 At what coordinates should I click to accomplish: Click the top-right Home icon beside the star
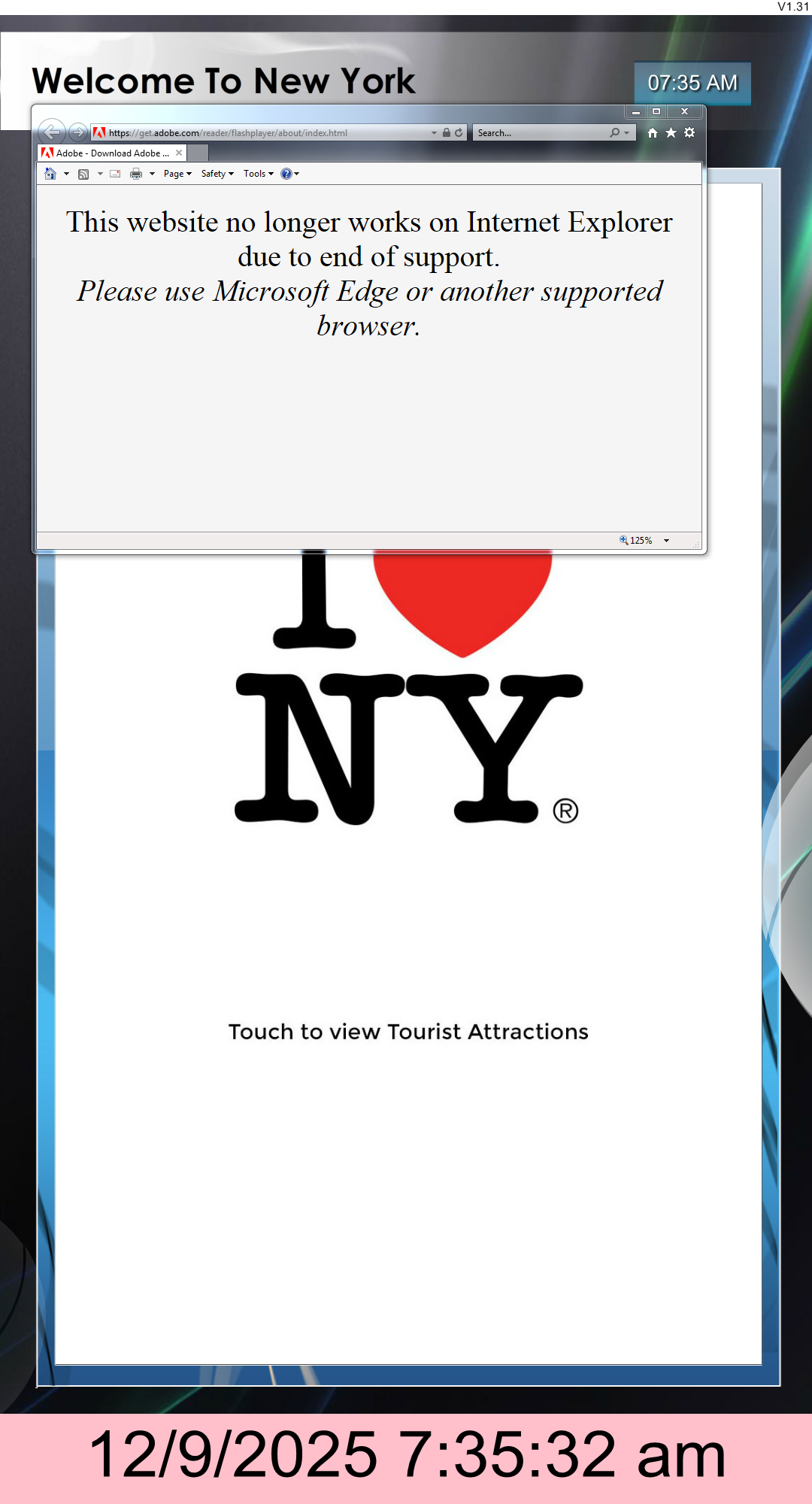point(652,133)
